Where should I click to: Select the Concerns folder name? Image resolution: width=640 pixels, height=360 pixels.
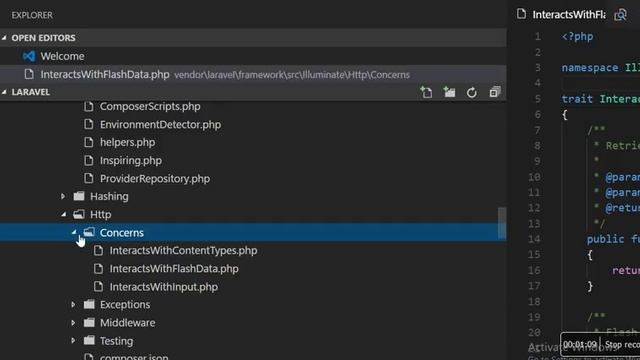(122, 232)
